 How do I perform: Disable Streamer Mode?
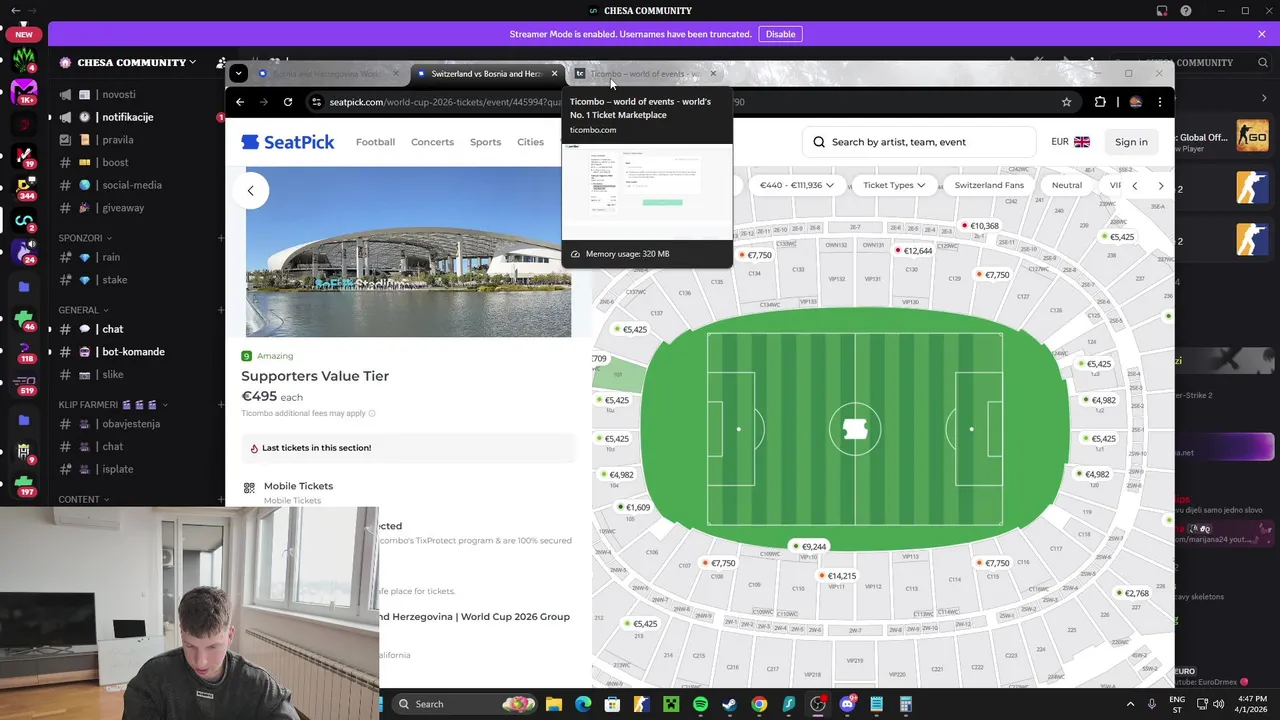pyautogui.click(x=780, y=34)
